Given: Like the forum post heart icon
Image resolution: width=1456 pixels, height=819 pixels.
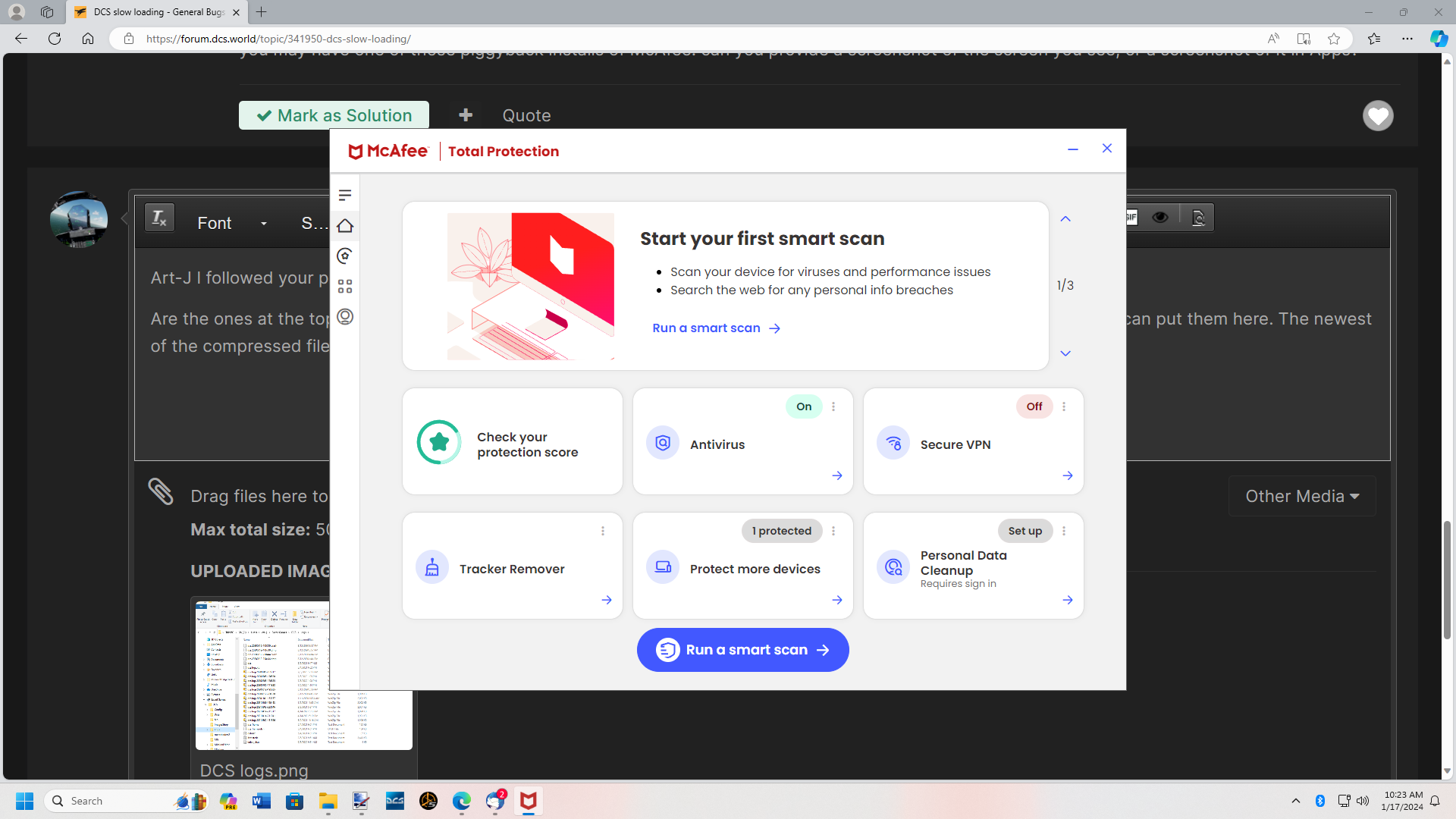Looking at the screenshot, I should [1378, 115].
